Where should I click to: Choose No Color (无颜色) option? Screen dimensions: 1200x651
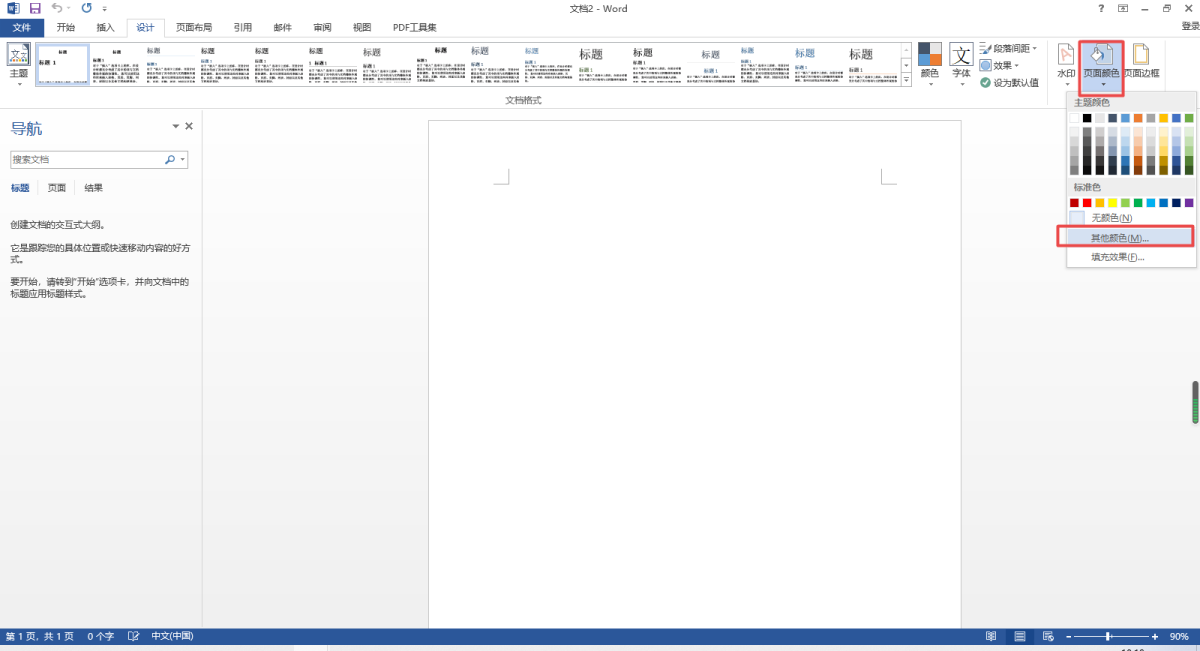click(1131, 218)
